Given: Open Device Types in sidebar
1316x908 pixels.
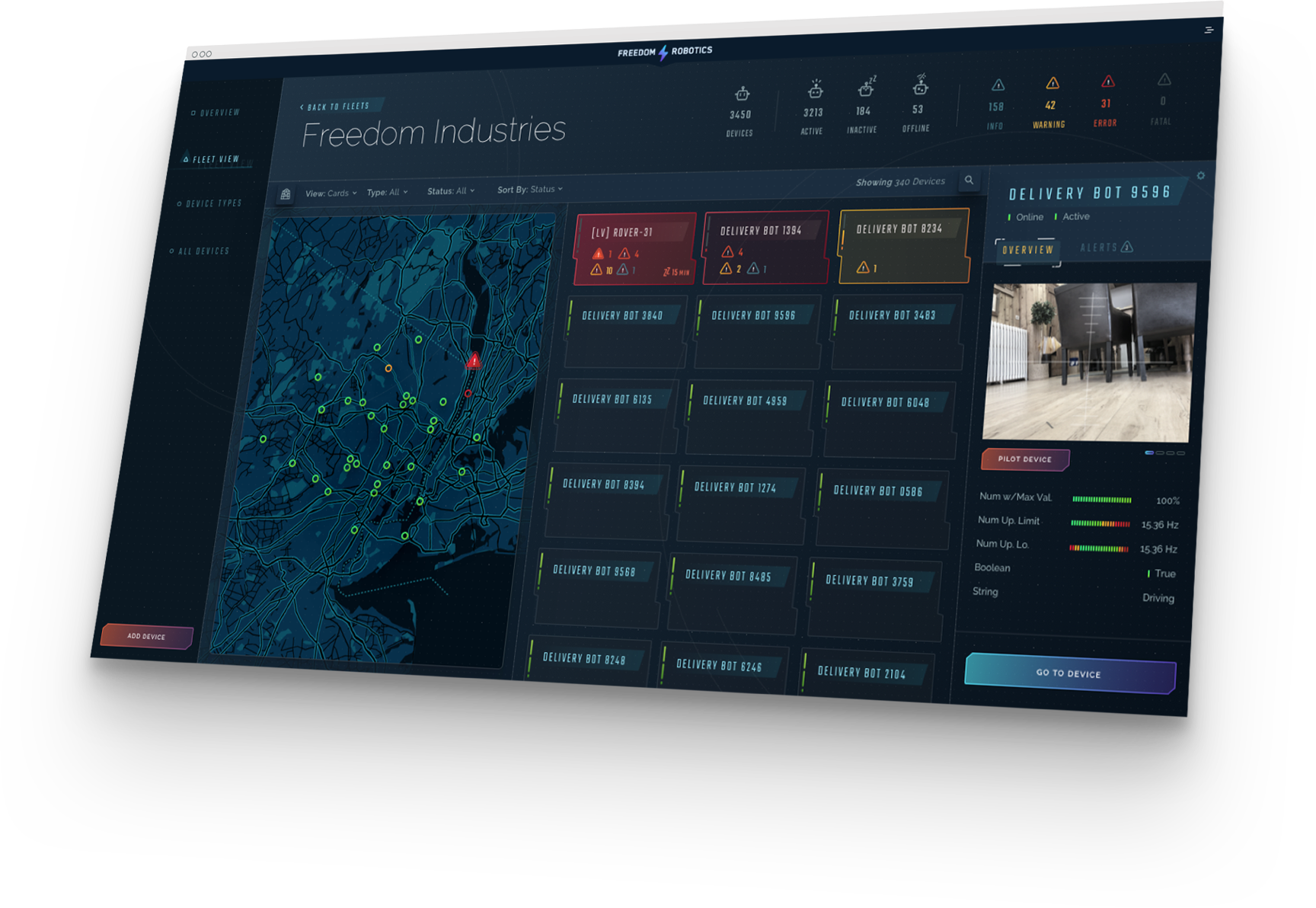Looking at the screenshot, I should click(x=212, y=204).
